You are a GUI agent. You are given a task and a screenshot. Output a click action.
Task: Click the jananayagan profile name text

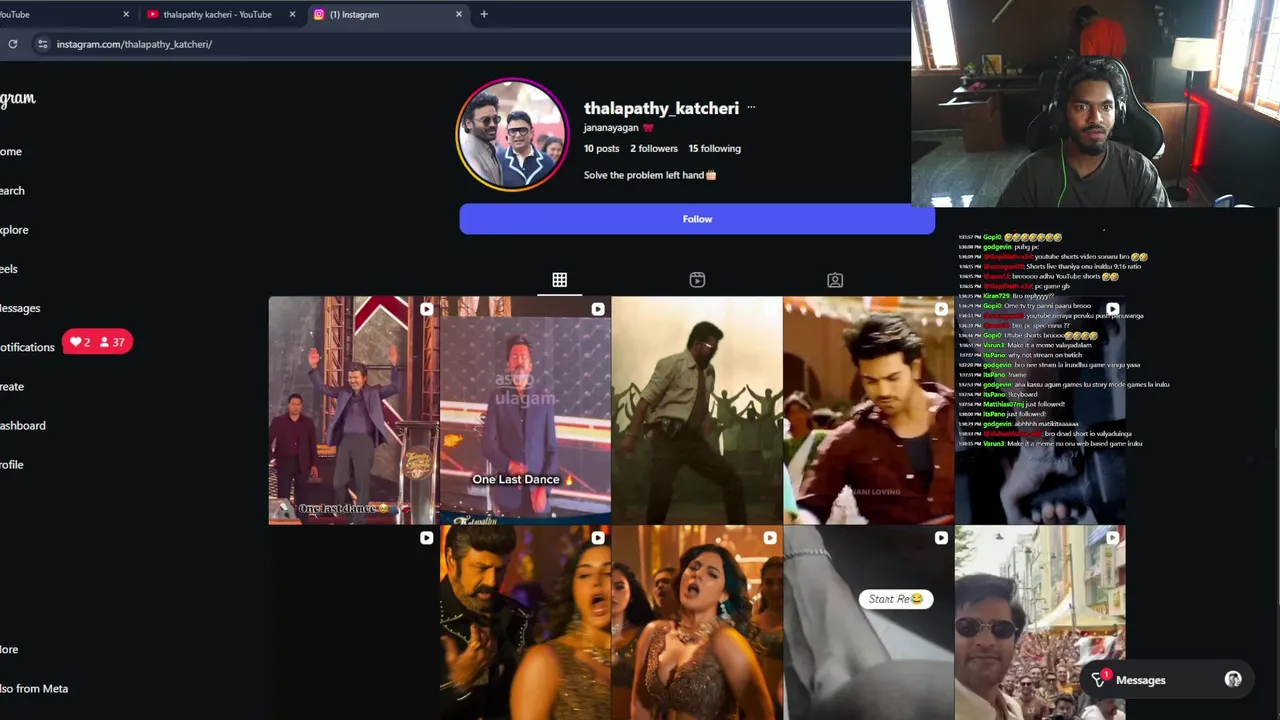[611, 128]
